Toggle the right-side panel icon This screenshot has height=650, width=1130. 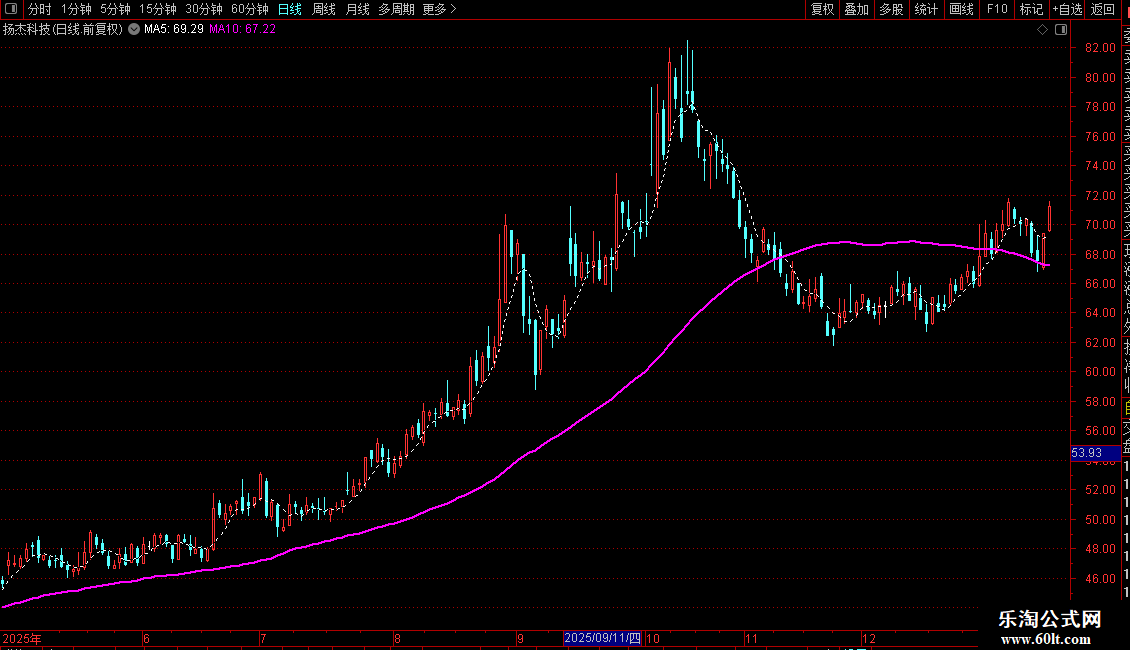click(x=1061, y=30)
